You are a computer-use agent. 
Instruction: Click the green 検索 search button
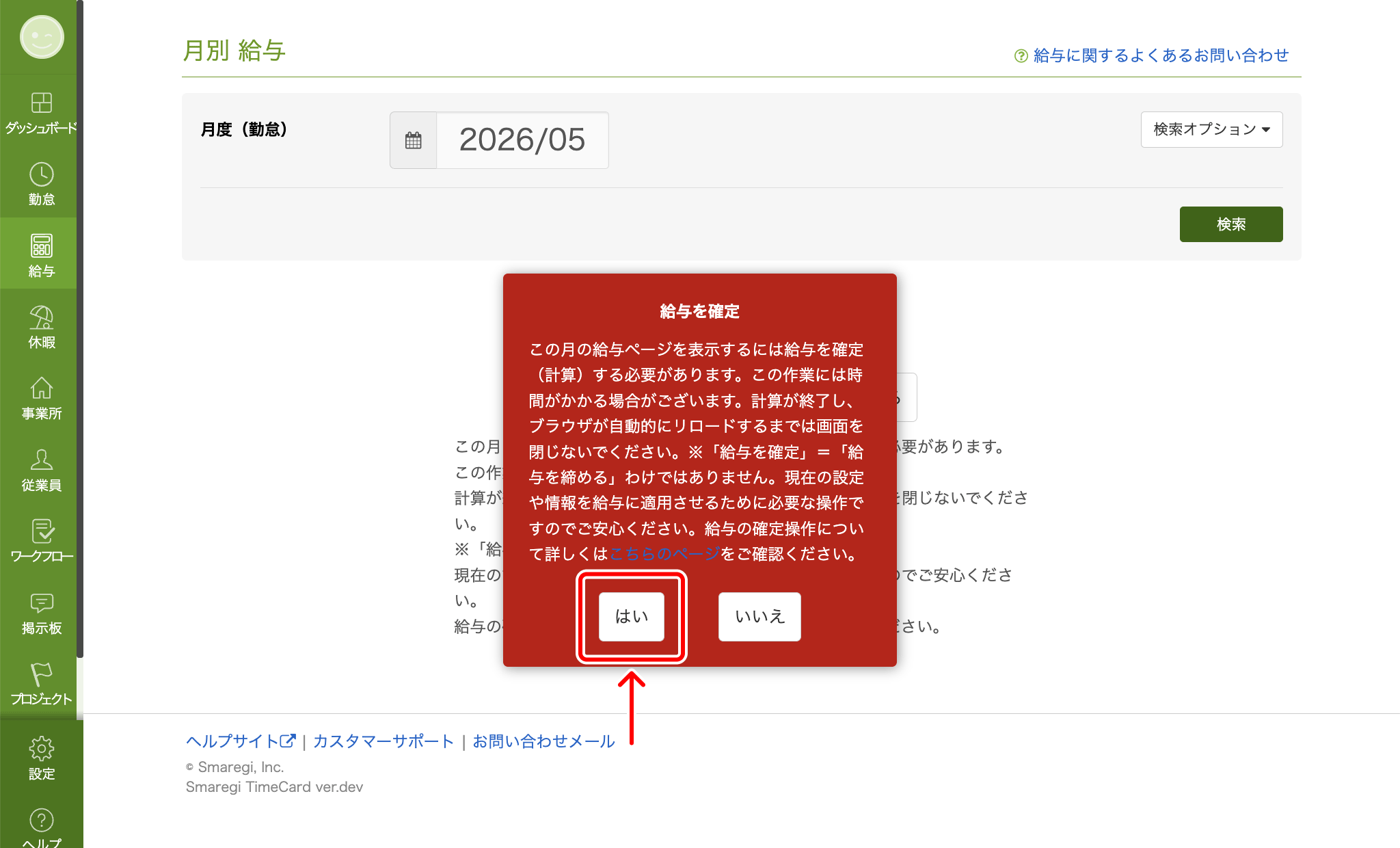pyautogui.click(x=1231, y=224)
